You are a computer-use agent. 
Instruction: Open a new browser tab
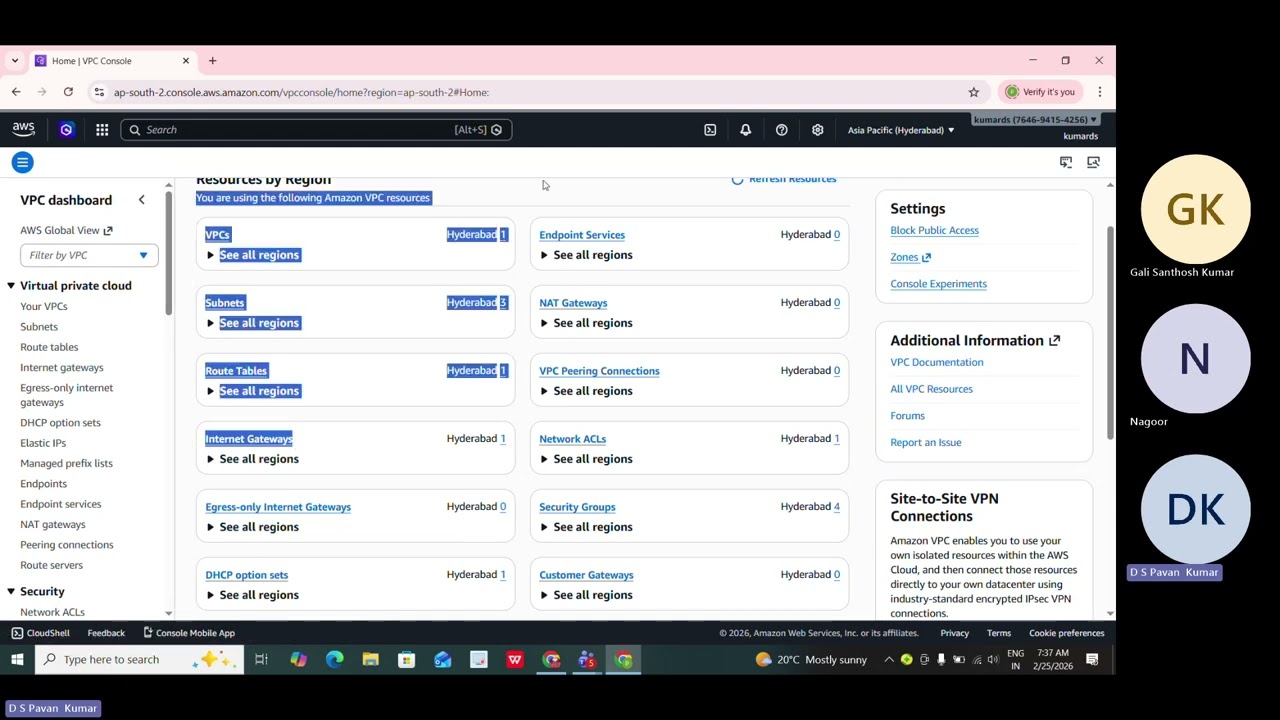point(212,61)
